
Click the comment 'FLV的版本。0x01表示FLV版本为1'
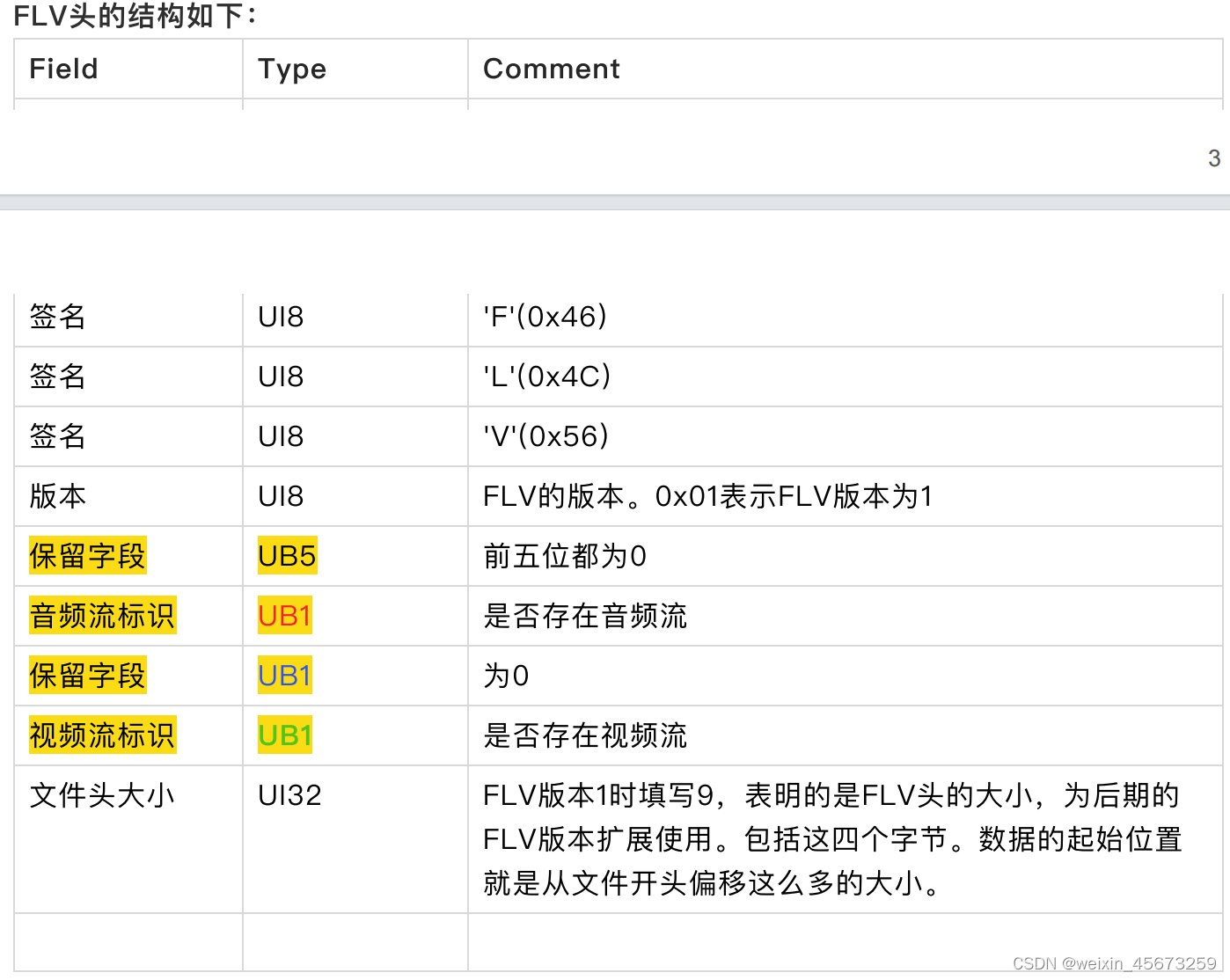(x=708, y=496)
